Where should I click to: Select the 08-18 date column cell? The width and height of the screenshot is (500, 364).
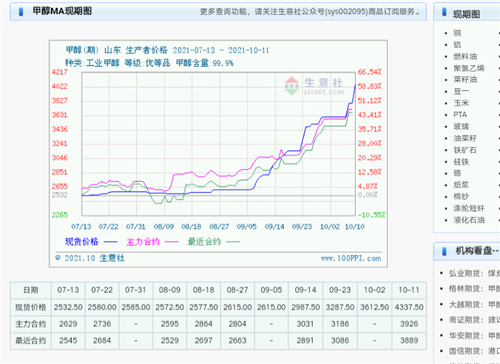(203, 290)
